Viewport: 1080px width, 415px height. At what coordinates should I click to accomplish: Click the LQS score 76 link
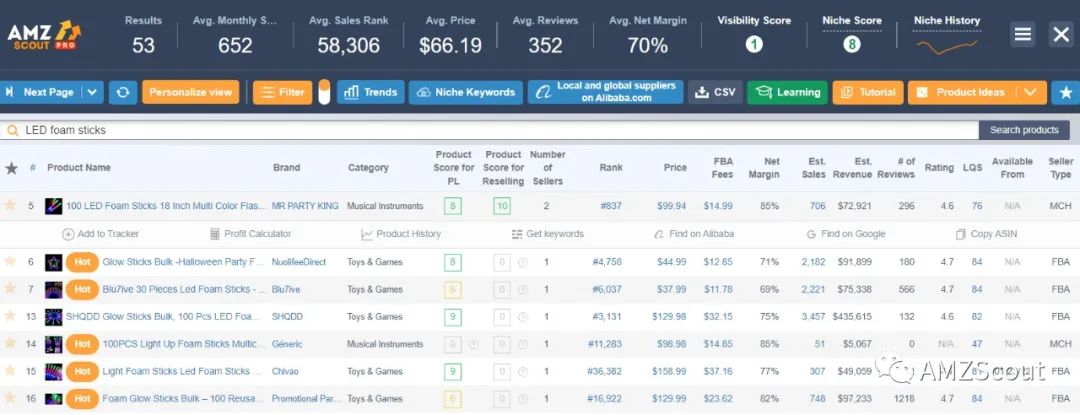[x=976, y=206]
